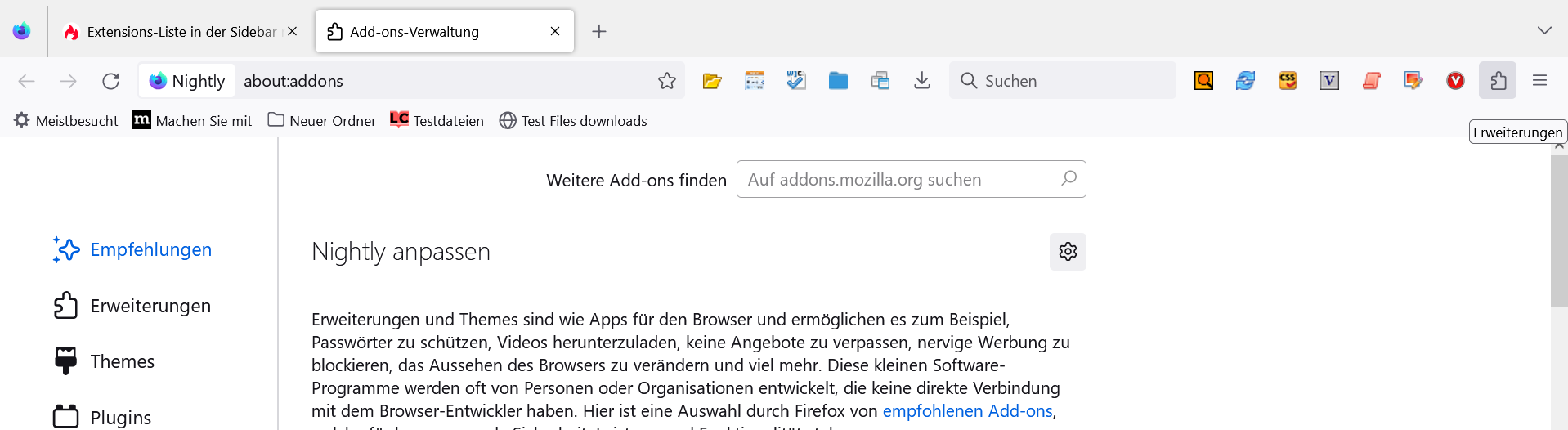The image size is (1568, 430).
Task: Click the W3C validator toolbar icon
Action: (x=795, y=81)
